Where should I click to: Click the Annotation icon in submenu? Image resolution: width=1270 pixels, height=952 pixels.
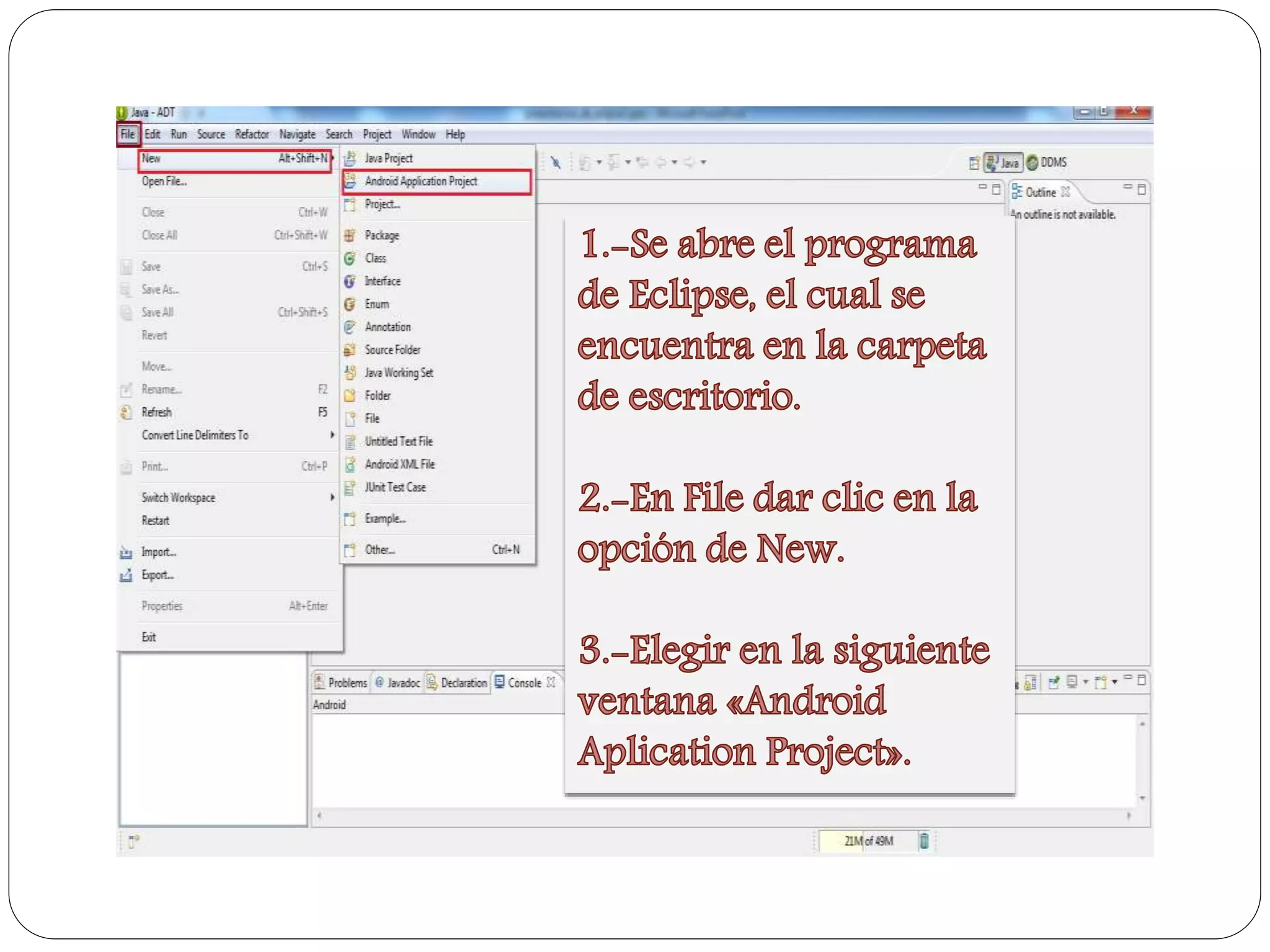coord(350,327)
